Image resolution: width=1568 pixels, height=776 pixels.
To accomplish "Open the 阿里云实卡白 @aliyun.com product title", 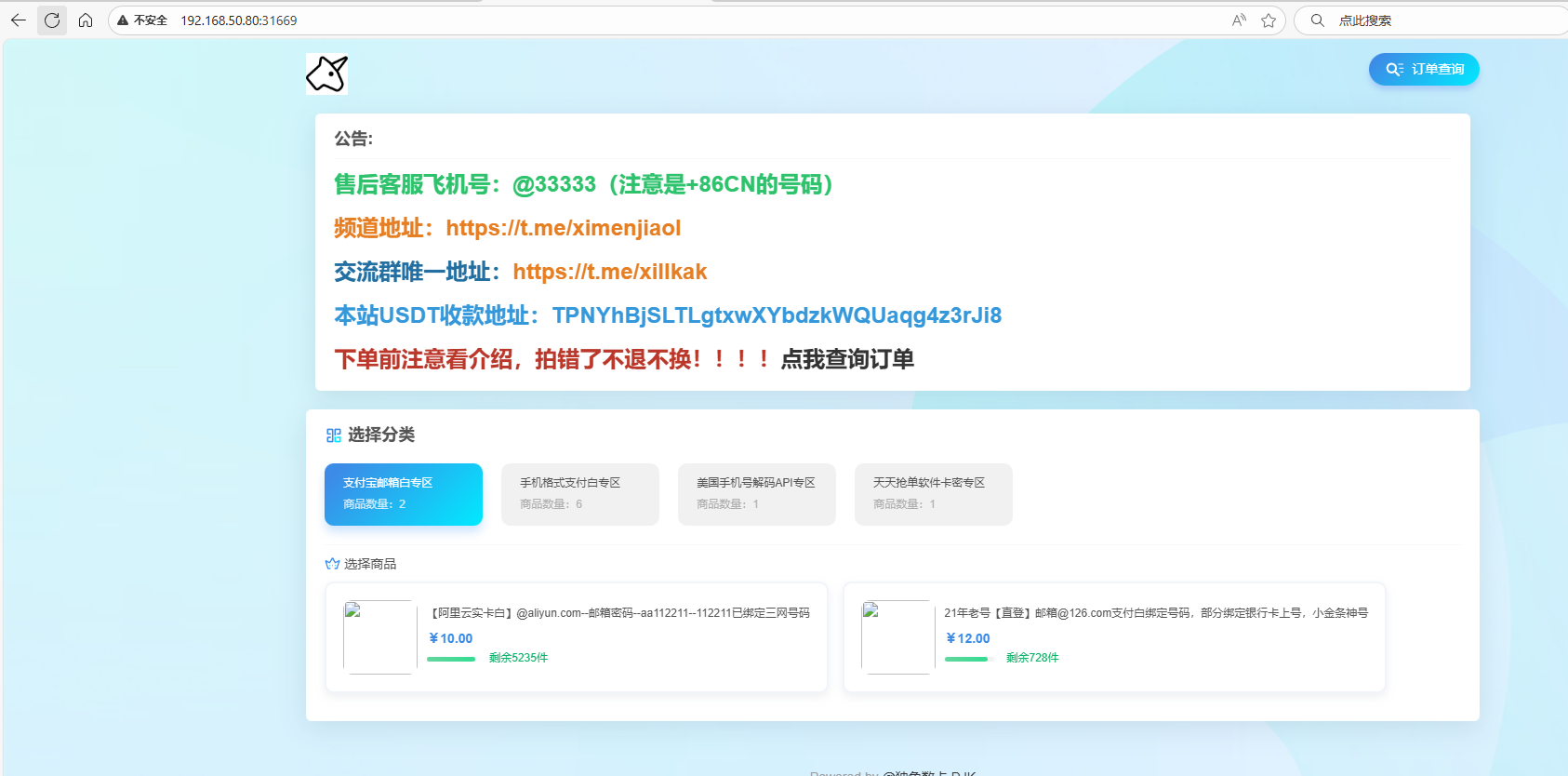I will click(619, 613).
